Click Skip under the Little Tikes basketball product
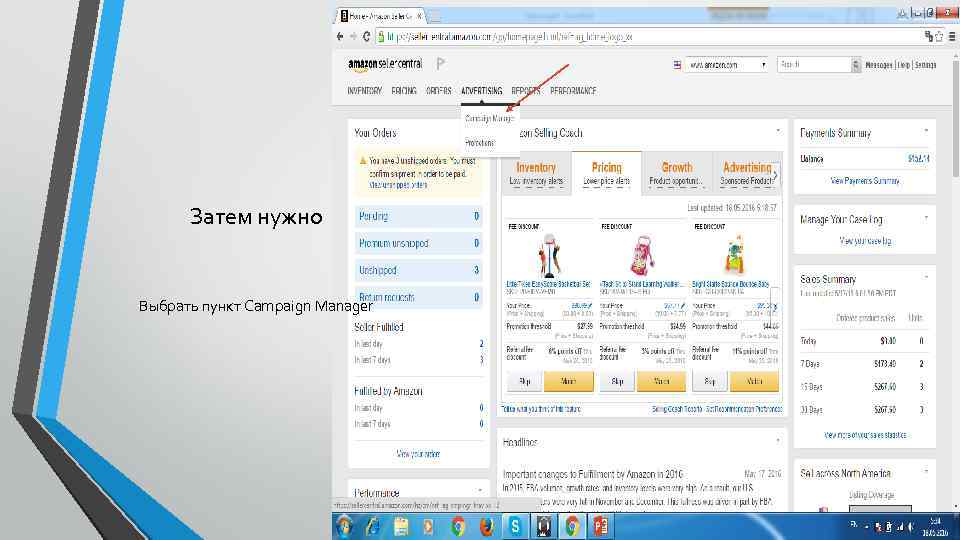Screen dimensions: 960x540 click(x=524, y=381)
